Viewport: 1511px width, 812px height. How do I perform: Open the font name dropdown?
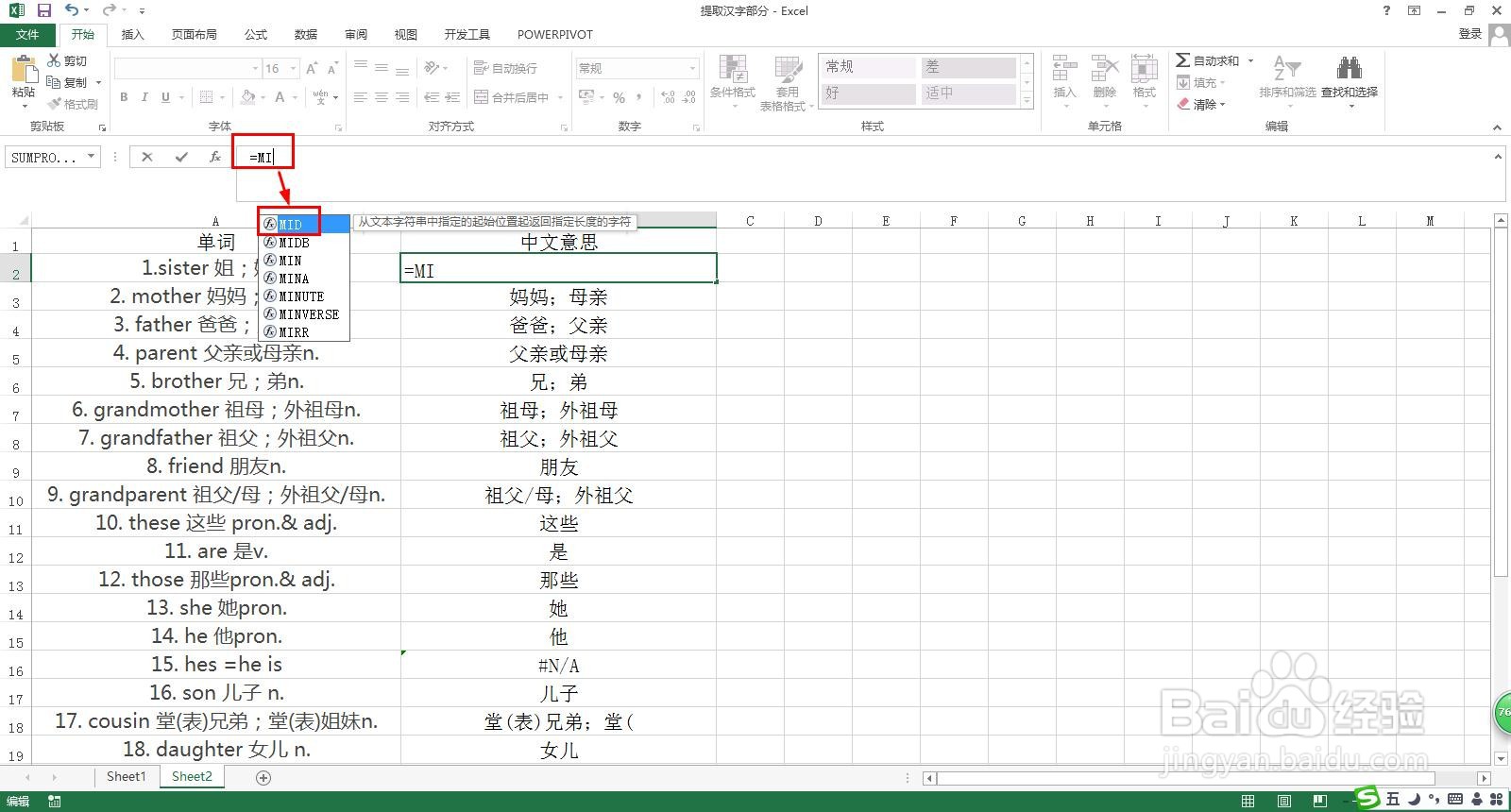pyautogui.click(x=255, y=68)
